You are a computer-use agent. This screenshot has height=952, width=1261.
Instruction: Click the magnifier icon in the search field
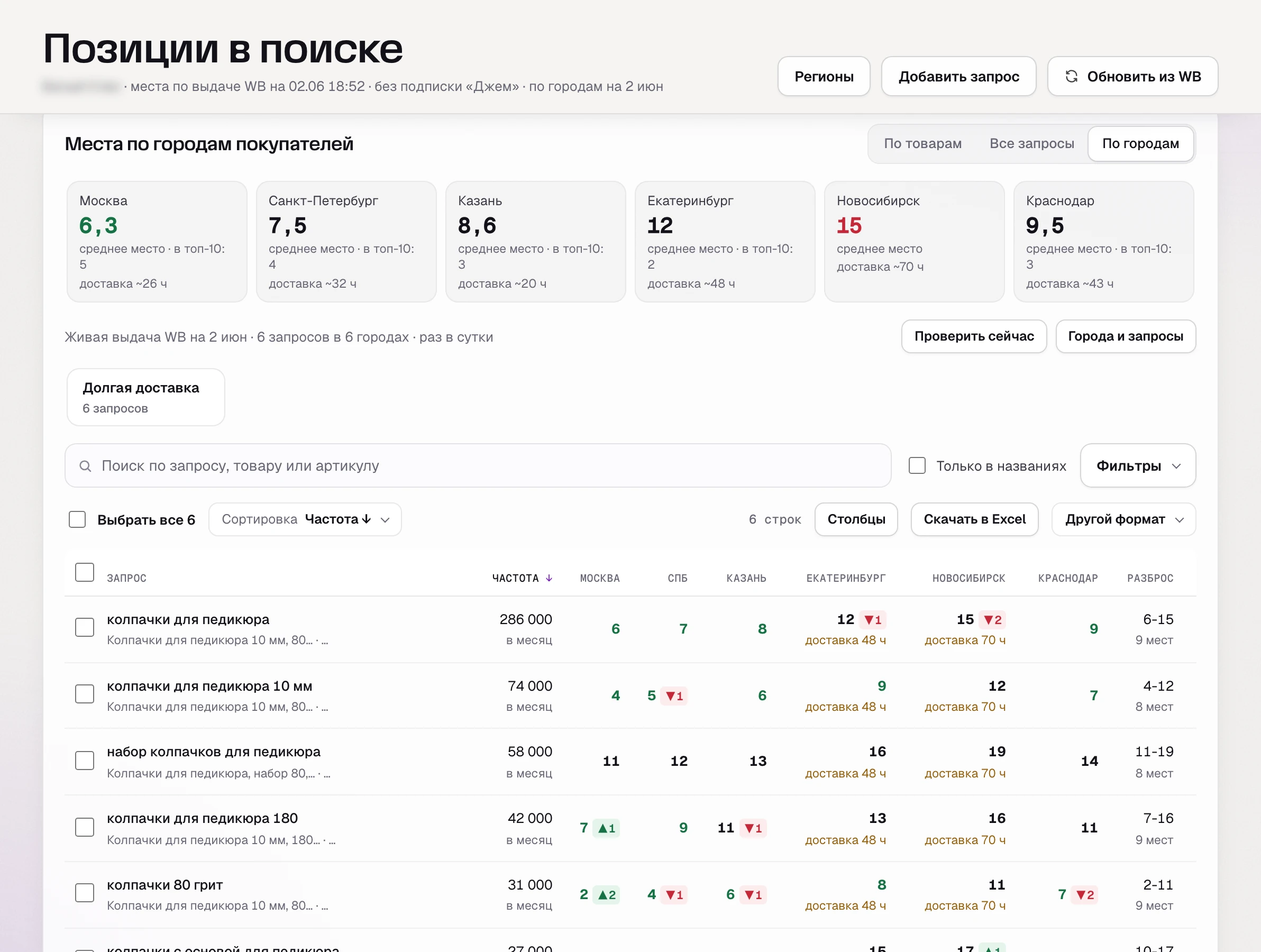85,466
